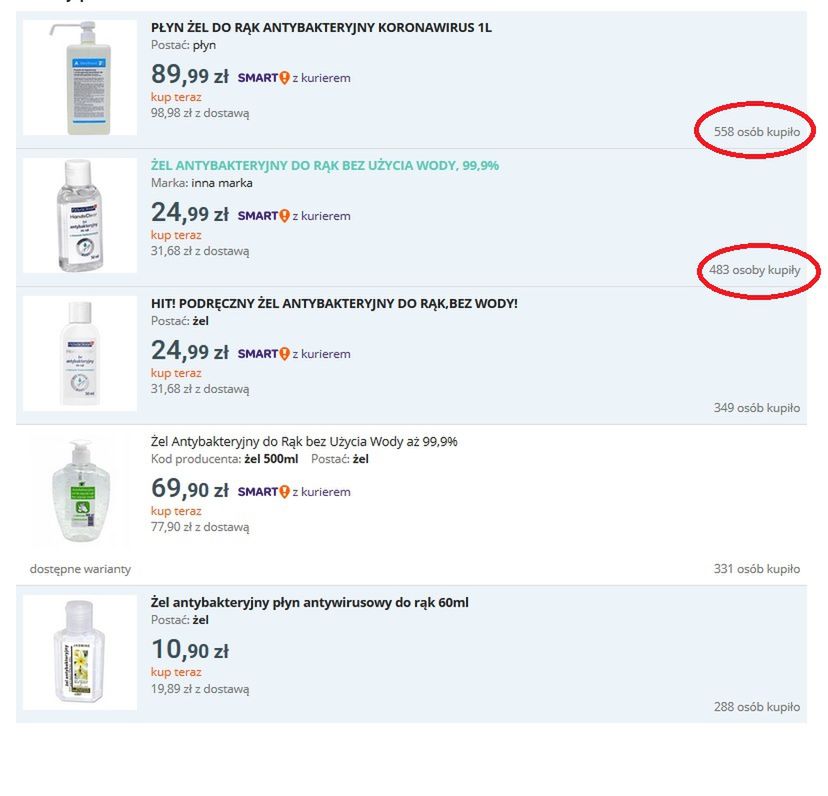This screenshot has width=828, height=796.
Task: Expand dostępne warianty for the 500ml gel
Action: click(x=80, y=569)
